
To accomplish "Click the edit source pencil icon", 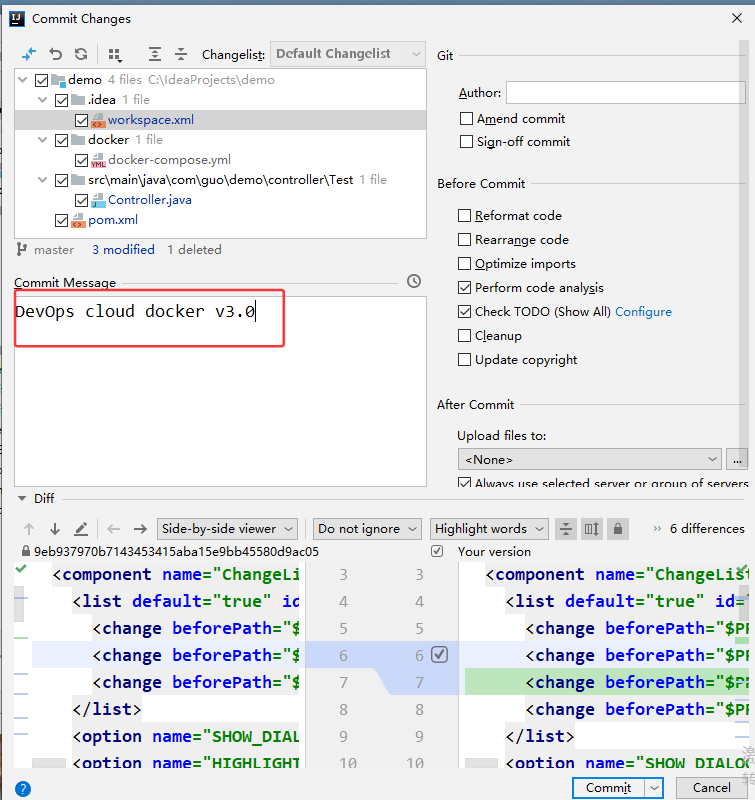I will pyautogui.click(x=81, y=529).
